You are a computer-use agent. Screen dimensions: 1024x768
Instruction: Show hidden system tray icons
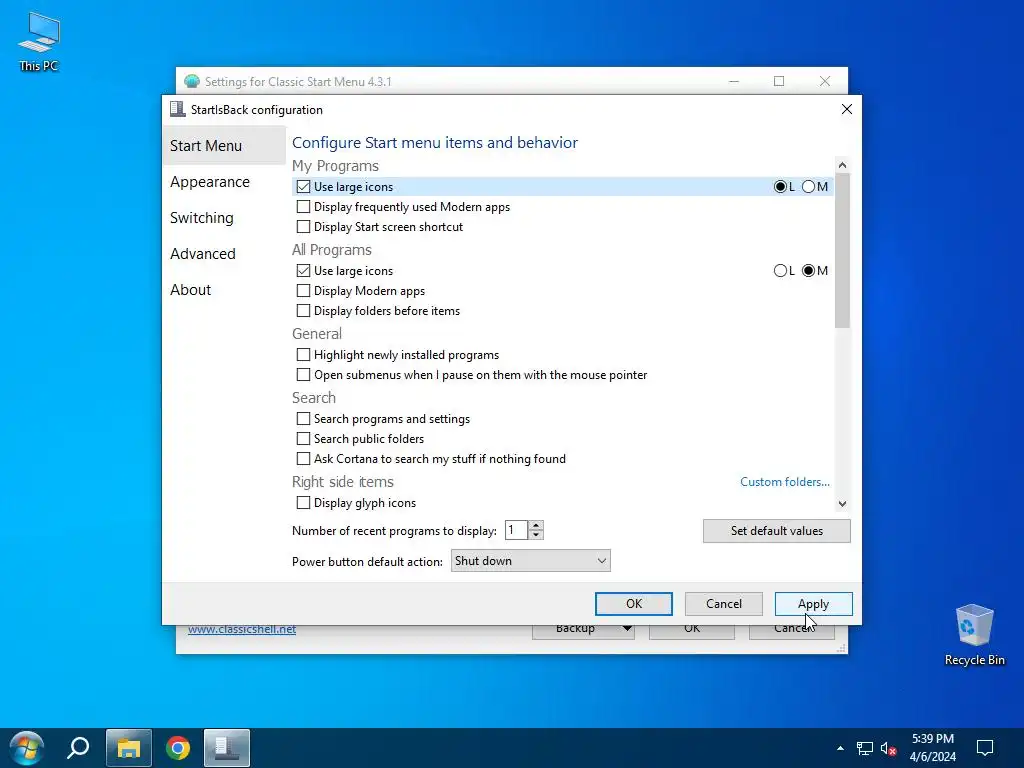(x=840, y=748)
